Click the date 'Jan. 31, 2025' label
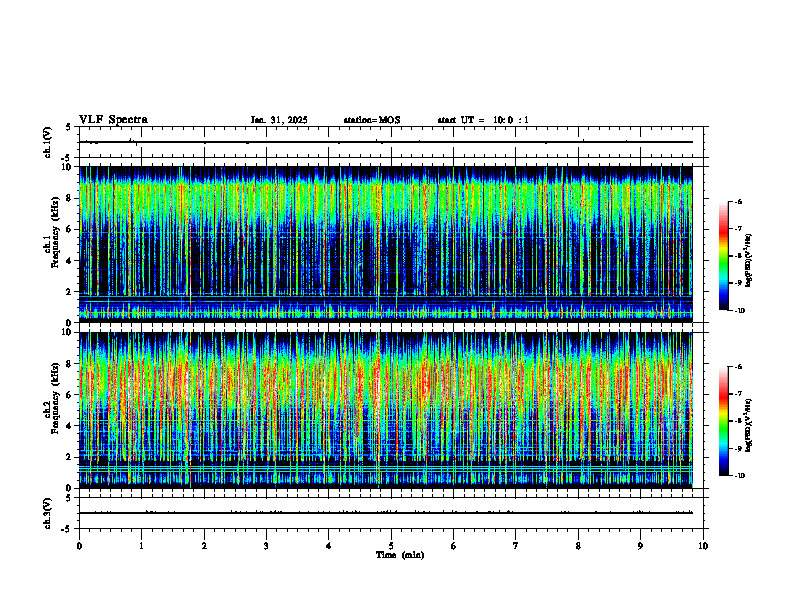 [279, 120]
